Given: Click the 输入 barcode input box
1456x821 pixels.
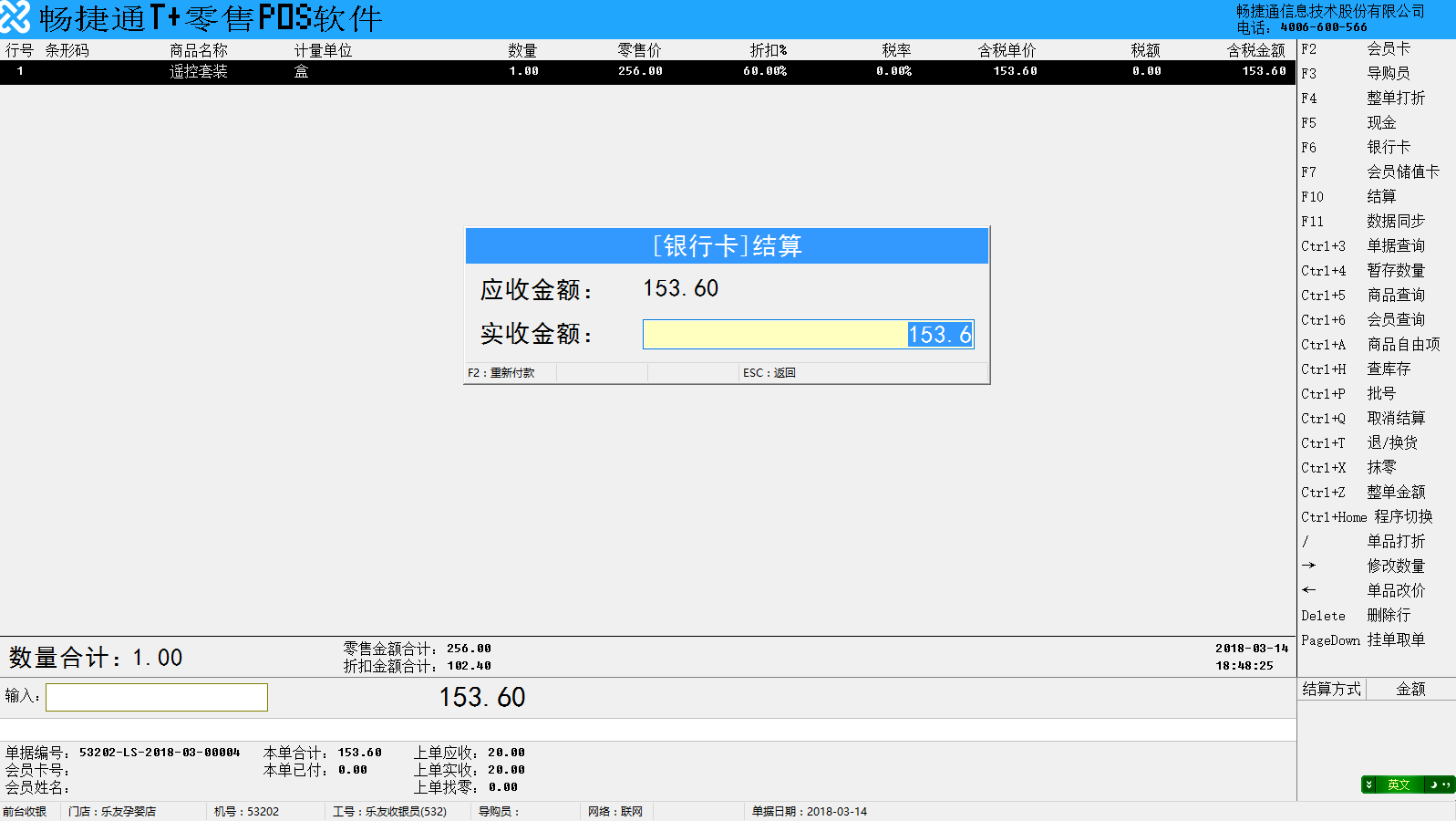Looking at the screenshot, I should pos(157,697).
